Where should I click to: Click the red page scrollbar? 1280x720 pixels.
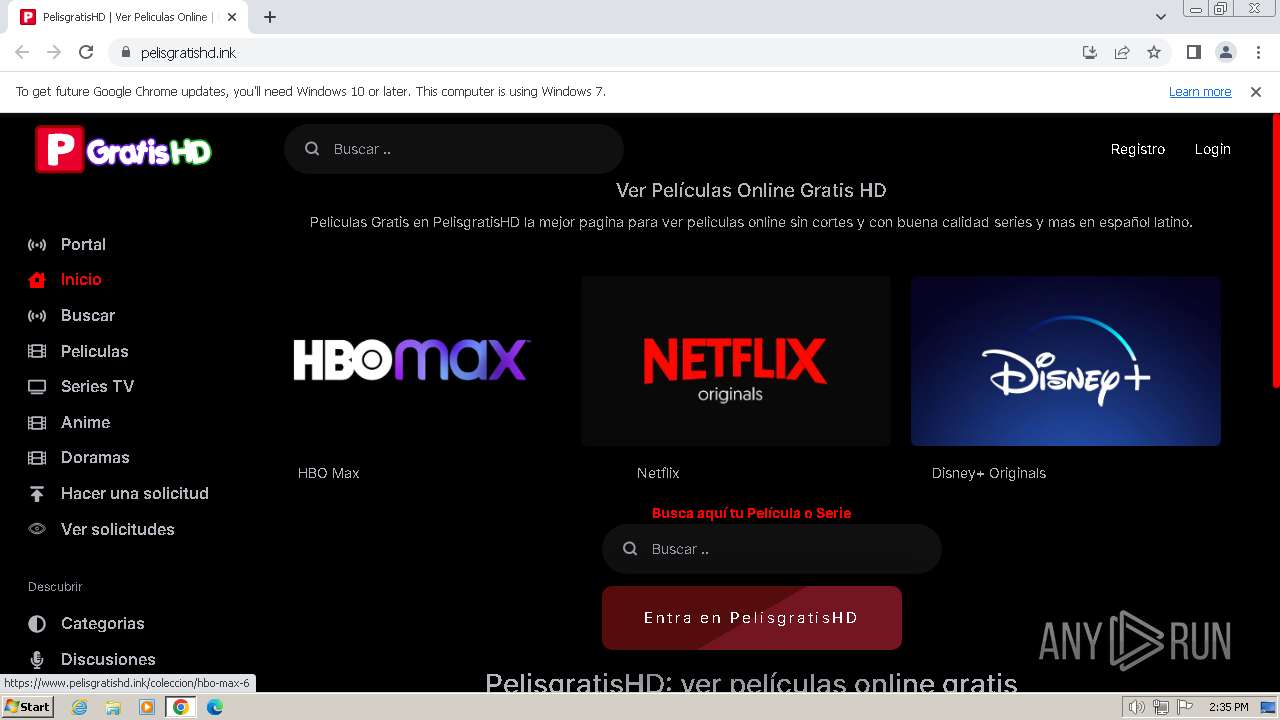click(1276, 250)
